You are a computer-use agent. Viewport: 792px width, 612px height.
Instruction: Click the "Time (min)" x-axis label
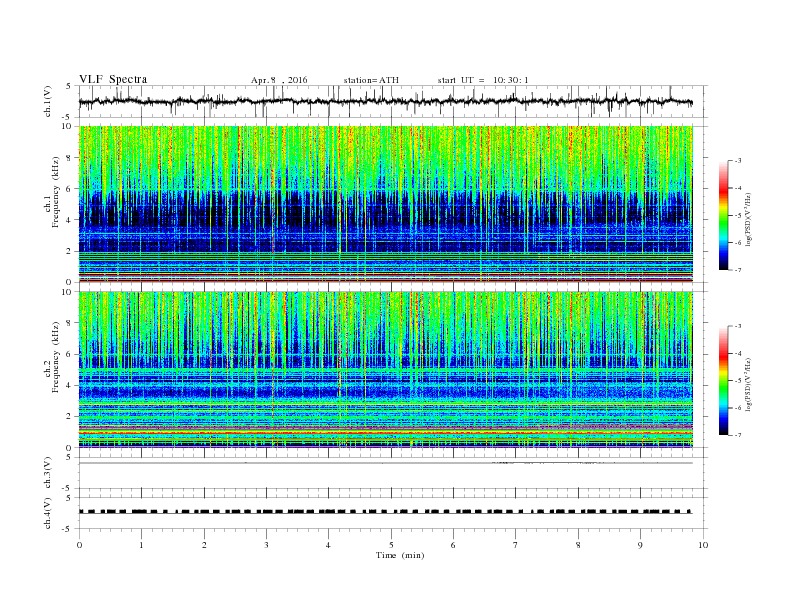coord(400,555)
